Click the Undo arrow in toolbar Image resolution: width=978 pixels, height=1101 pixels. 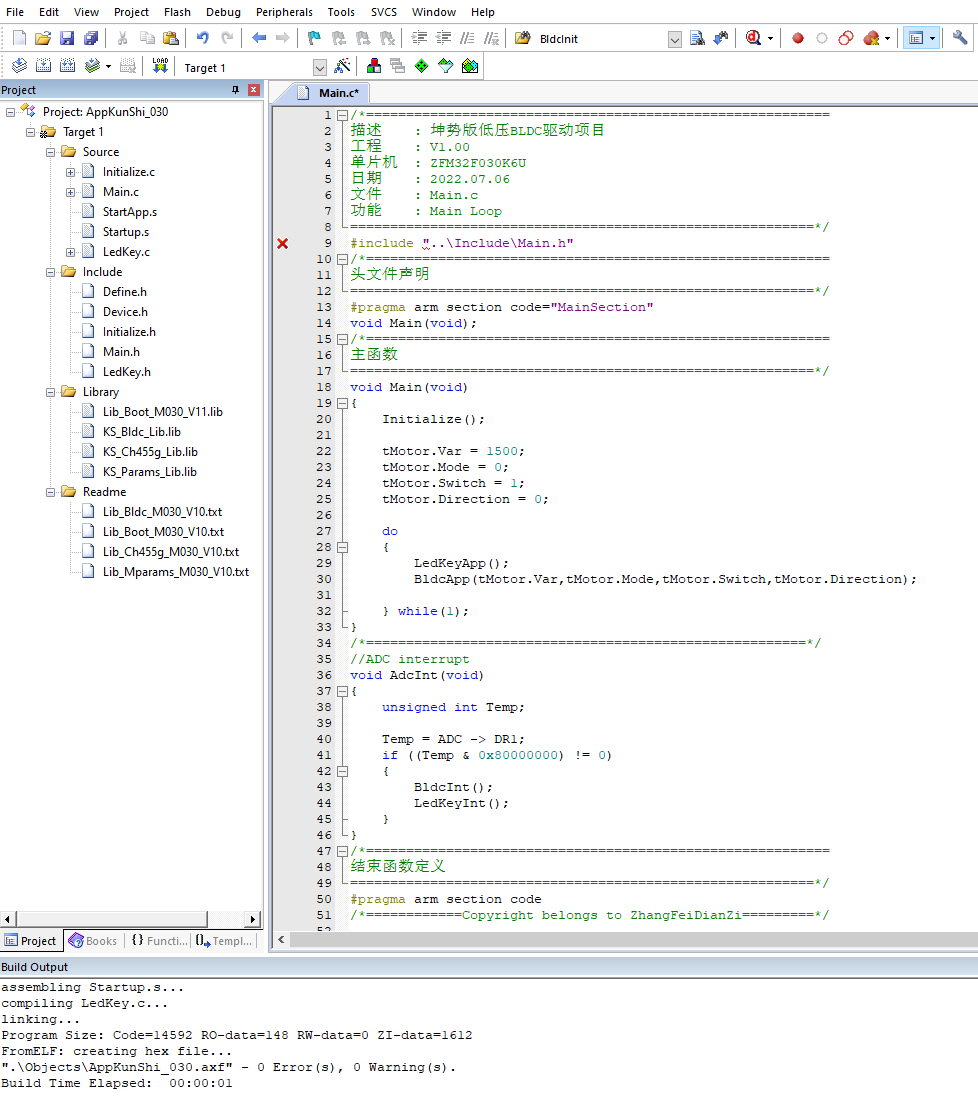coord(202,39)
